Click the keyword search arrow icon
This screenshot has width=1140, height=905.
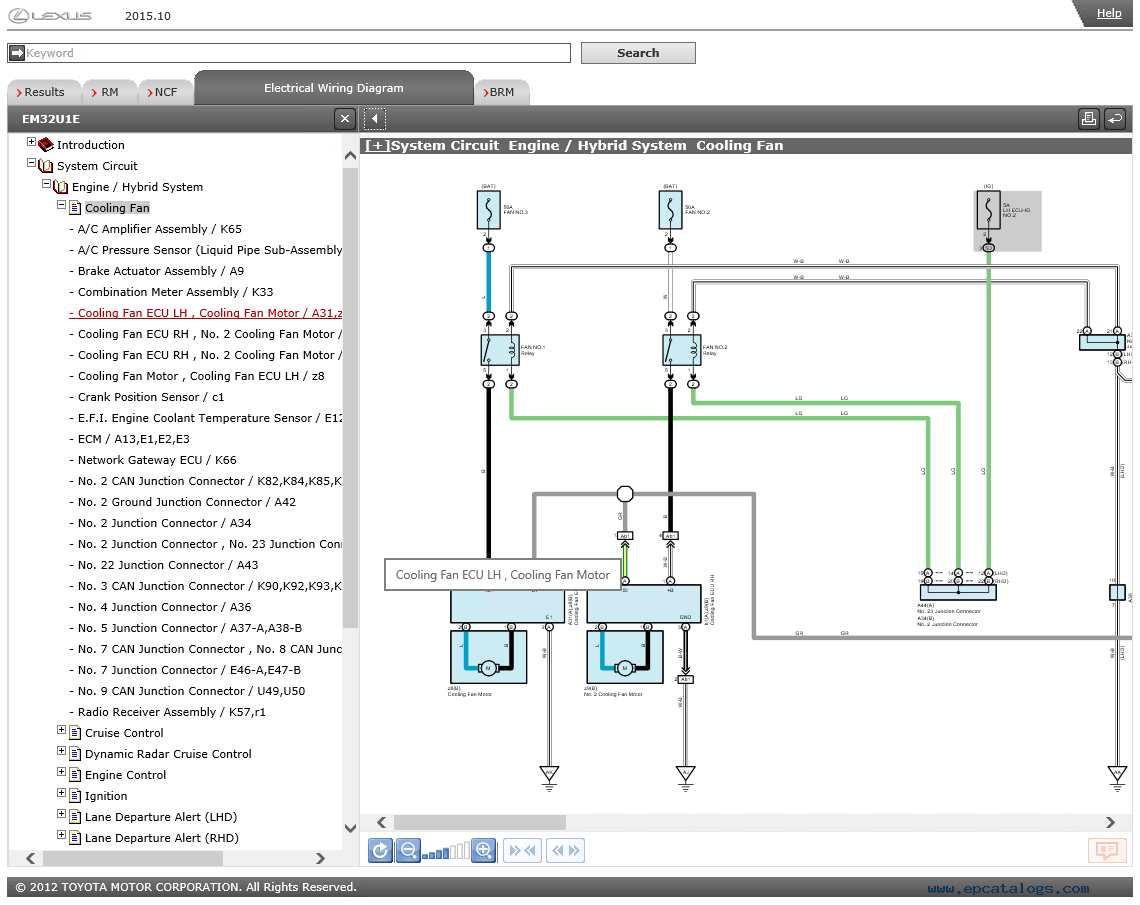[16, 53]
